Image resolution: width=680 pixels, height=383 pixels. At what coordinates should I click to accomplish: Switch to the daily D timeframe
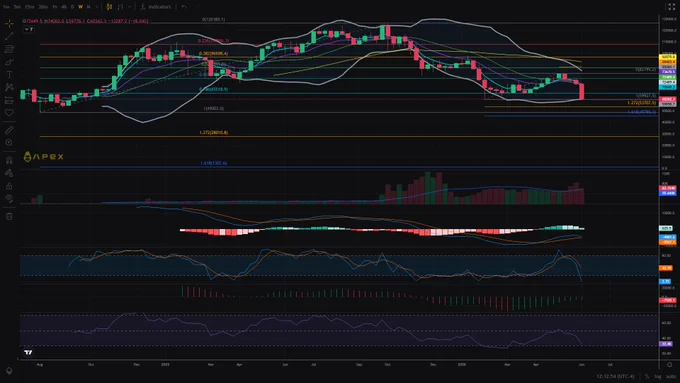(x=72, y=7)
